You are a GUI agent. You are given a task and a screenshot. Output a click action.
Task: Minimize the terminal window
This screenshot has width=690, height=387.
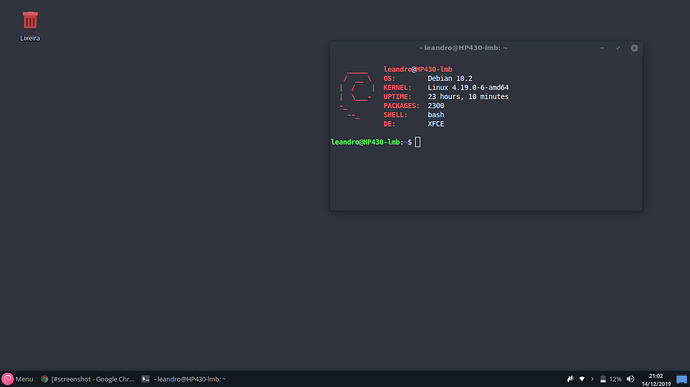click(602, 48)
